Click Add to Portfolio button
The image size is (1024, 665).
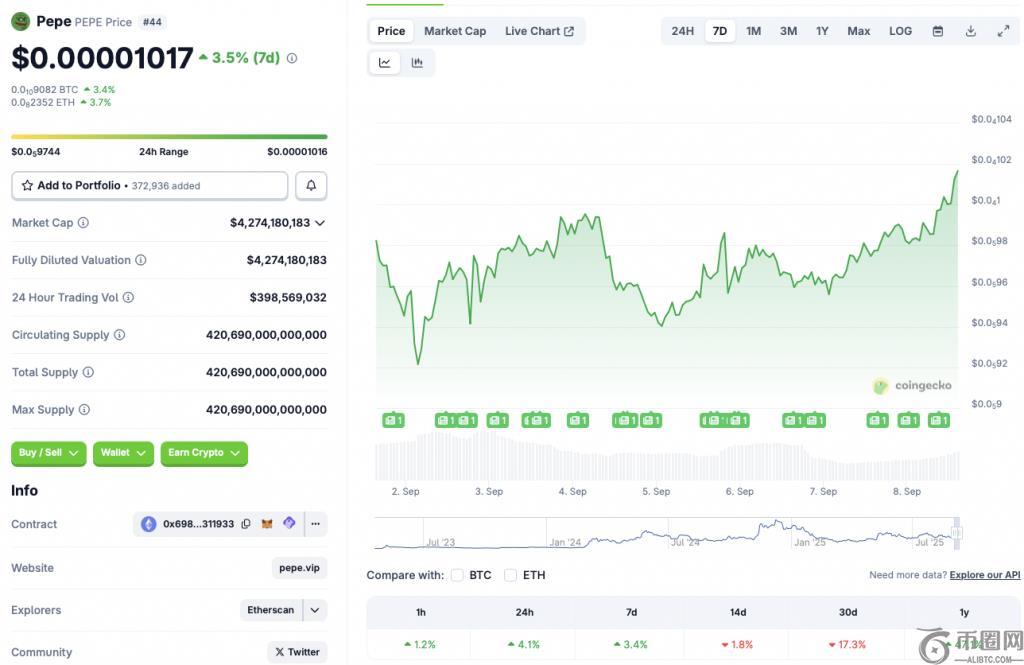pyautogui.click(x=149, y=186)
